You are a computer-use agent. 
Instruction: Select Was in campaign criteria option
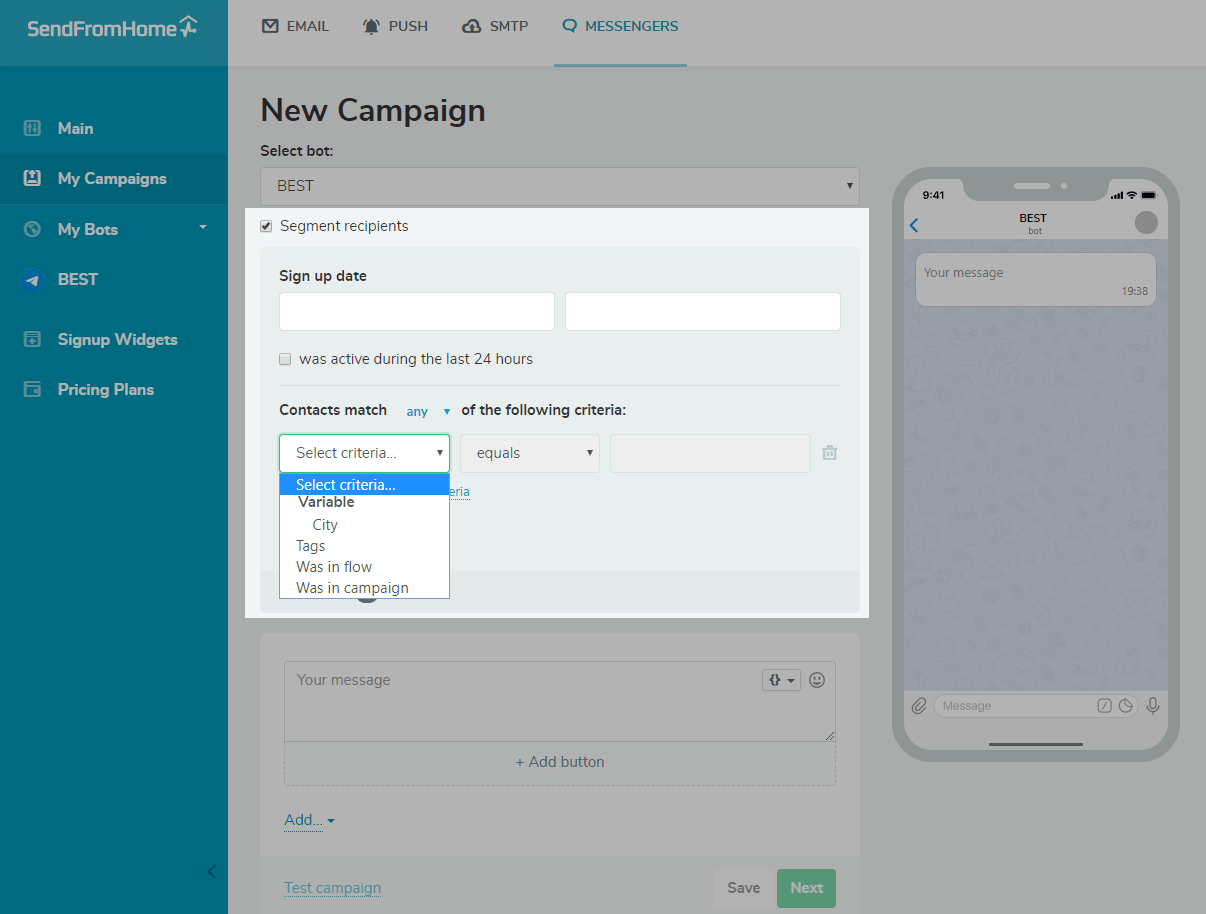(352, 588)
